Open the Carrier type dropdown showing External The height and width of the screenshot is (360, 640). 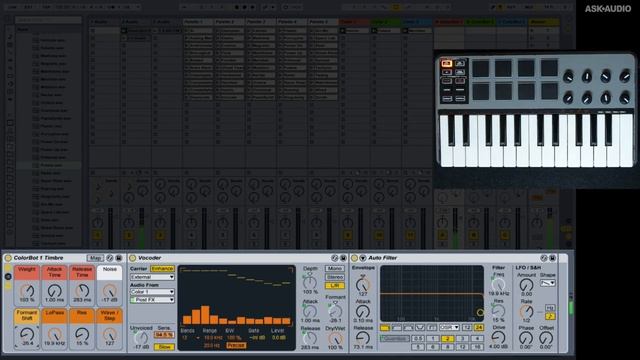tap(152, 277)
